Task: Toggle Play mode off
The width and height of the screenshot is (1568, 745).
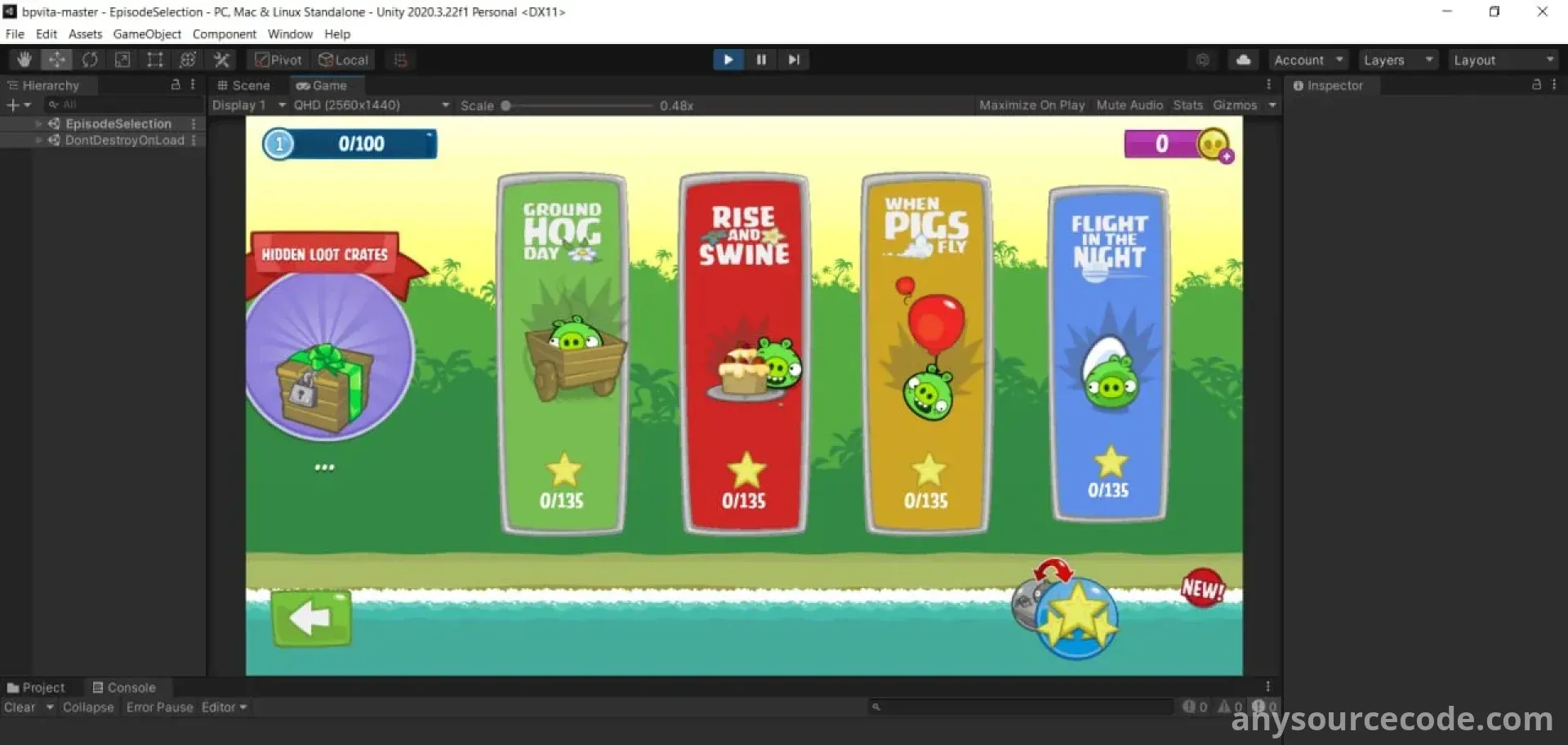Action: (x=728, y=60)
